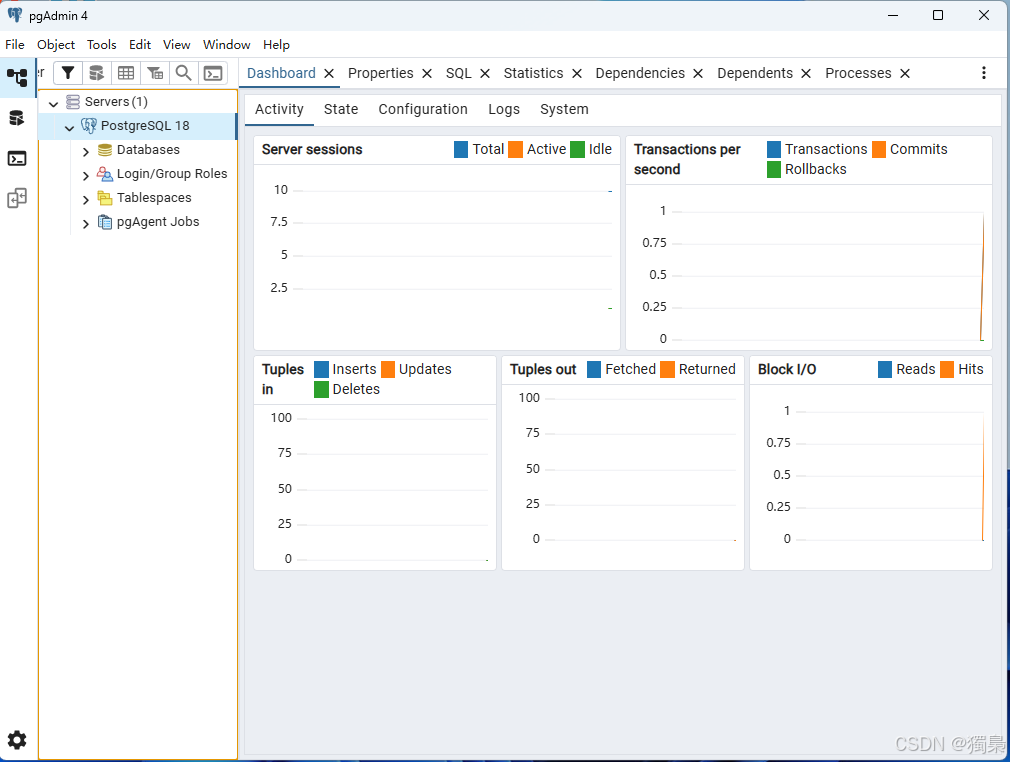Switch to the Processes tab

[858, 73]
